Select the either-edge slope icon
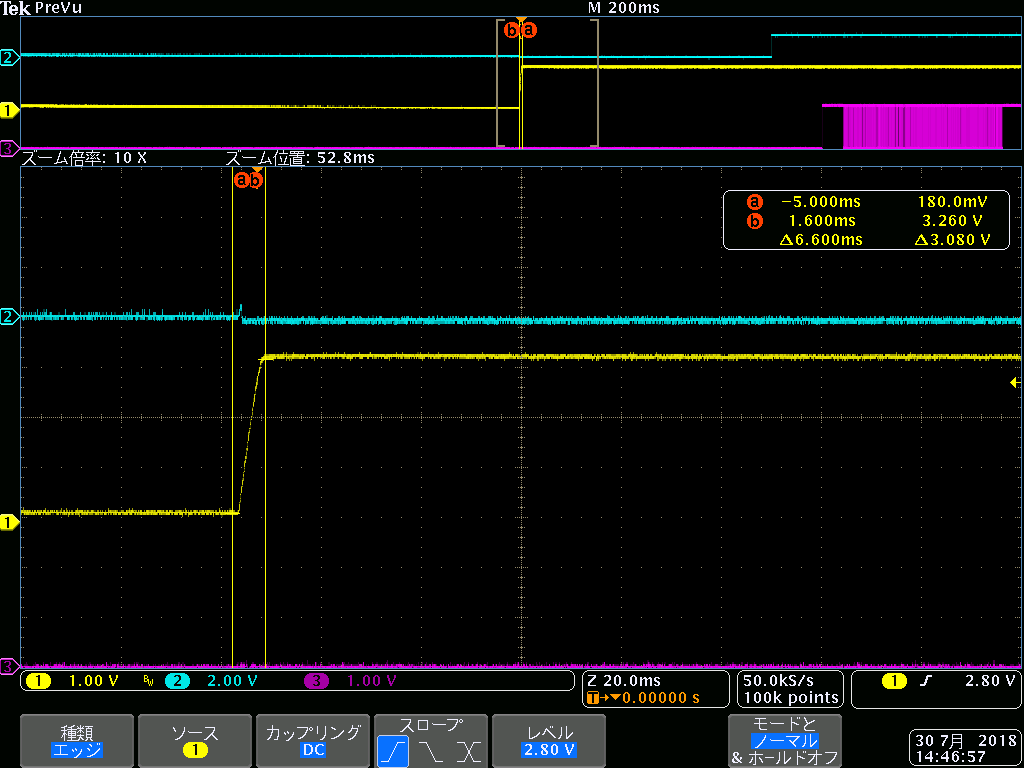1024x768 pixels. point(468,752)
